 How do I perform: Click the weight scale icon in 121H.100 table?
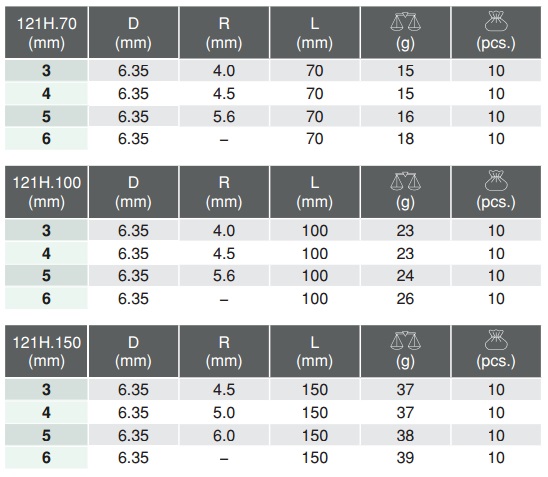point(405,181)
